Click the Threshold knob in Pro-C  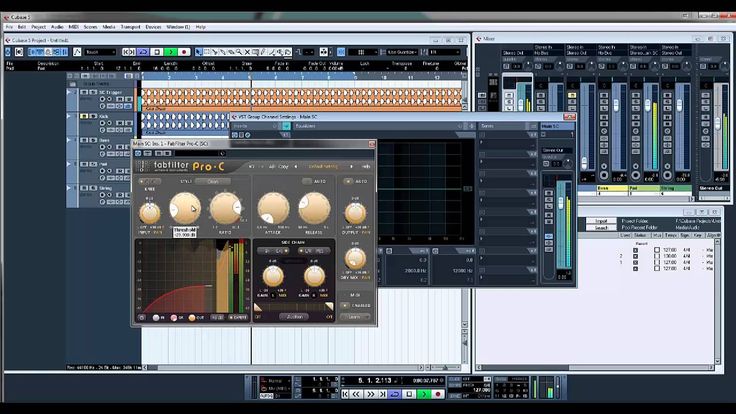coord(184,209)
